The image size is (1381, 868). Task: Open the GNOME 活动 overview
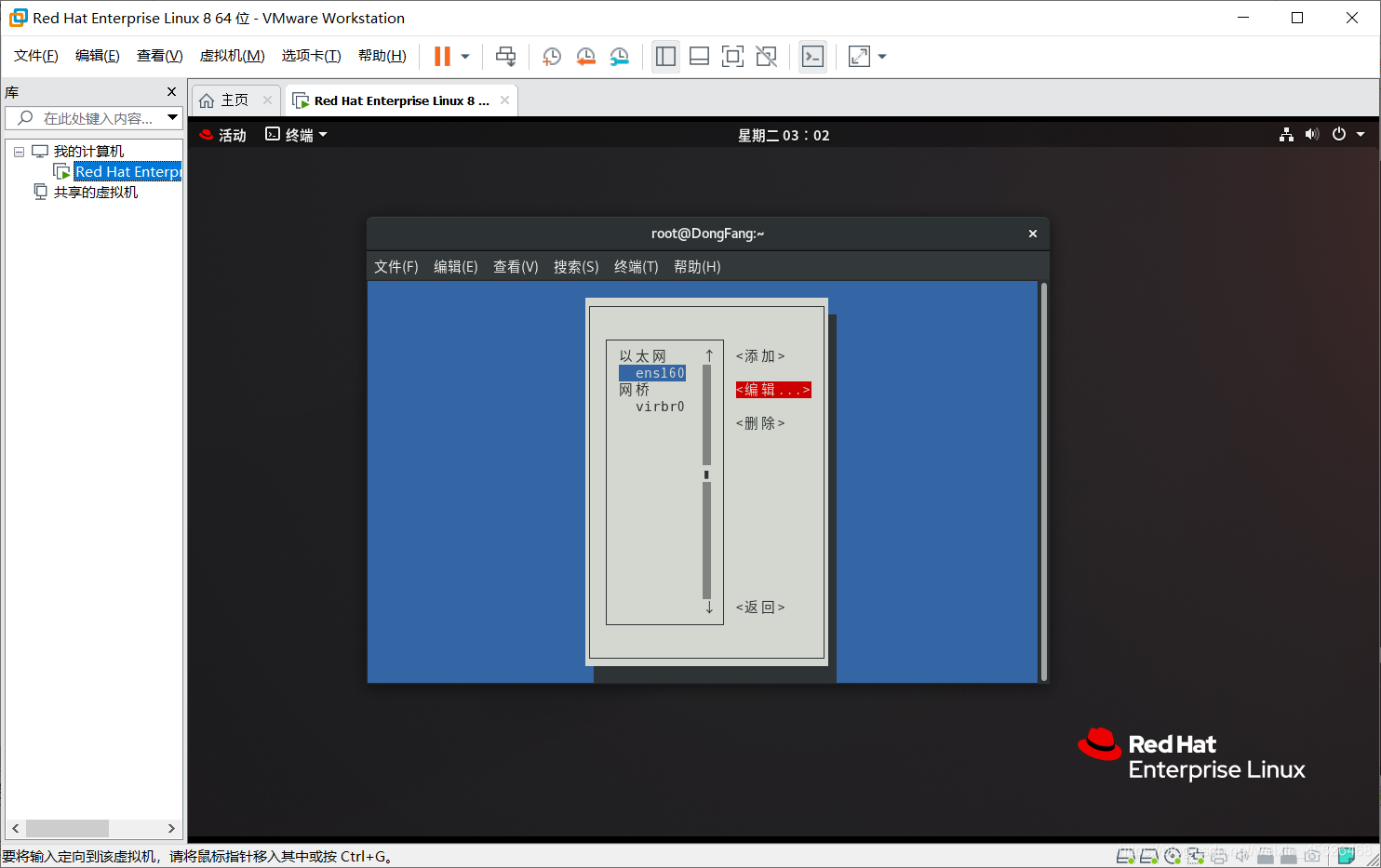[x=222, y=135]
